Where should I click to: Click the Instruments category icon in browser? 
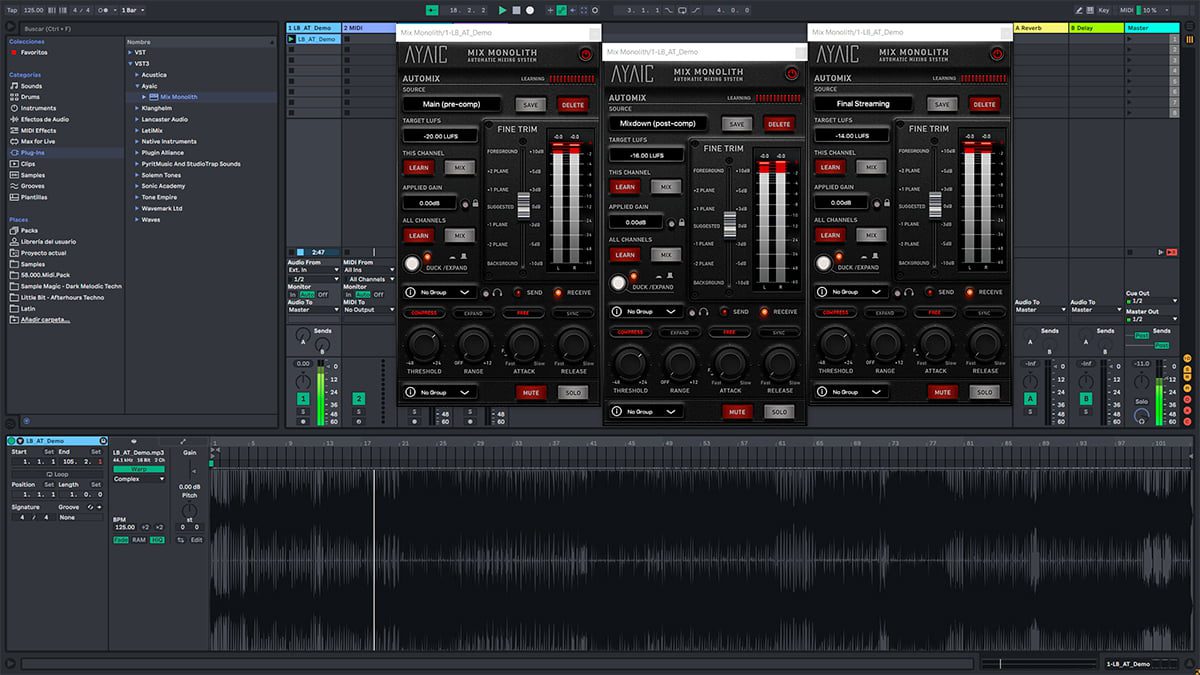click(x=13, y=108)
